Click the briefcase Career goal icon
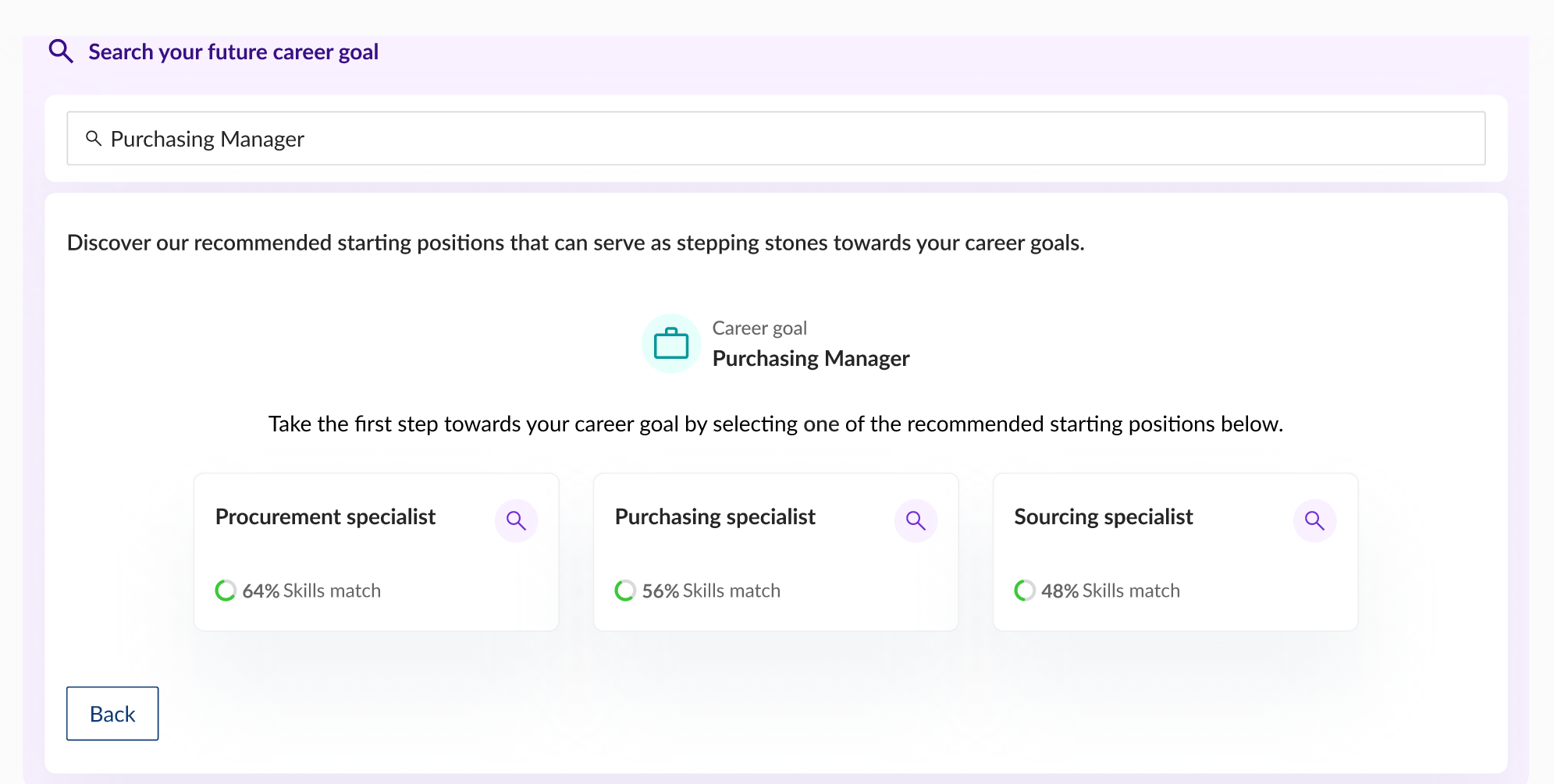Screen dimensions: 1554x784 (671, 343)
